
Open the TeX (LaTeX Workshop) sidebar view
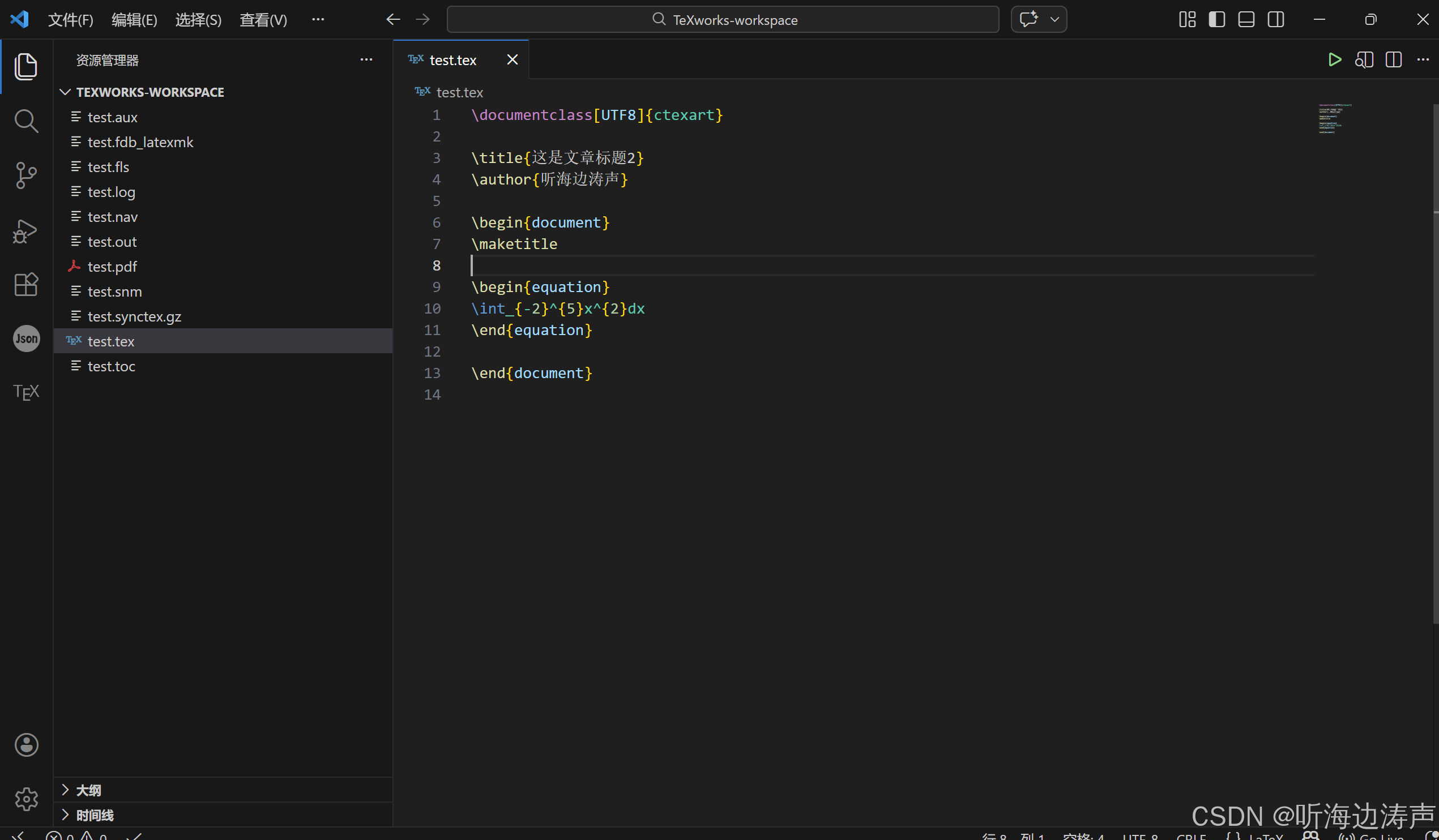click(26, 392)
